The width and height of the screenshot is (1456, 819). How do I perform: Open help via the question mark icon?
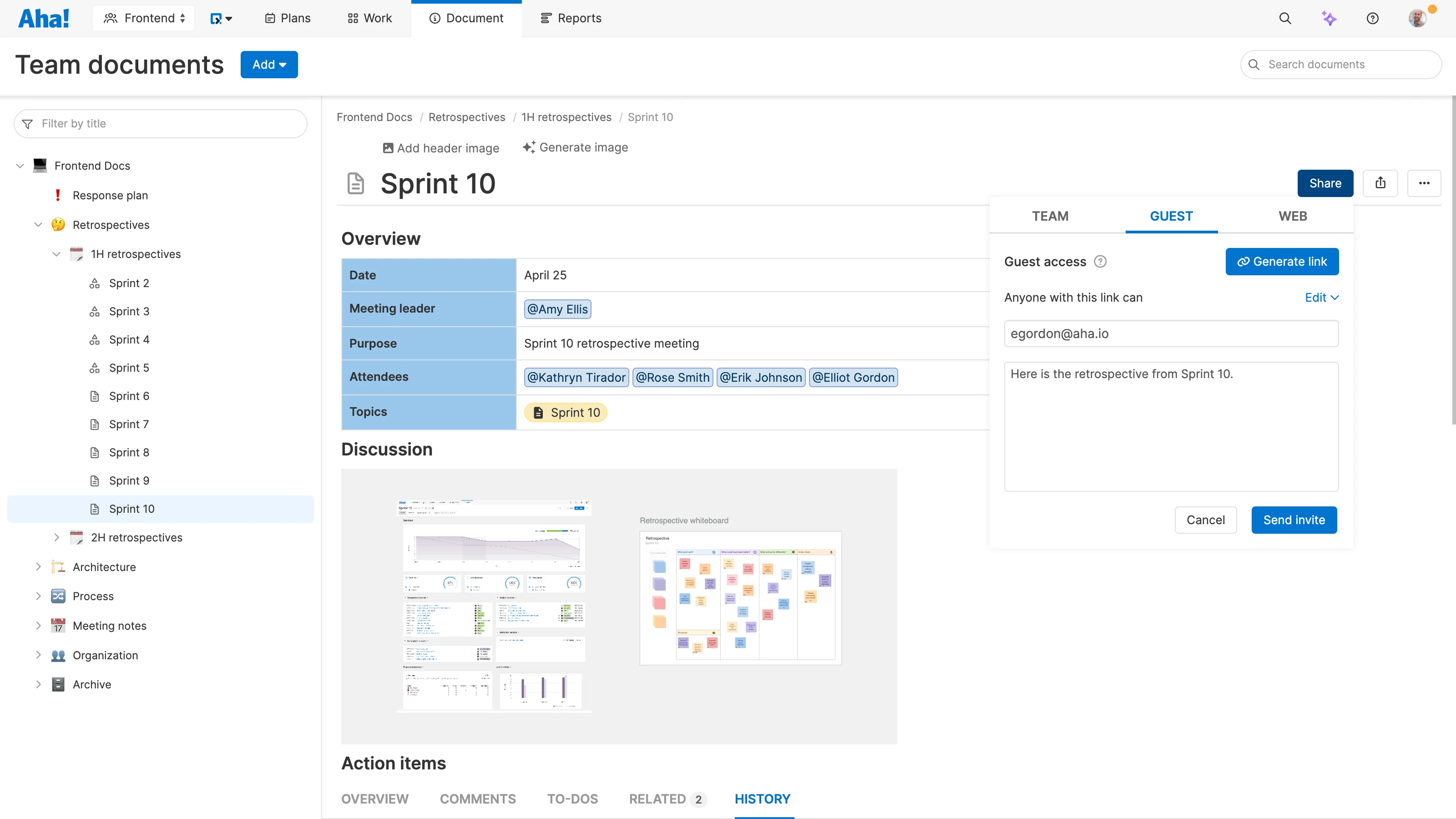coord(1374,18)
